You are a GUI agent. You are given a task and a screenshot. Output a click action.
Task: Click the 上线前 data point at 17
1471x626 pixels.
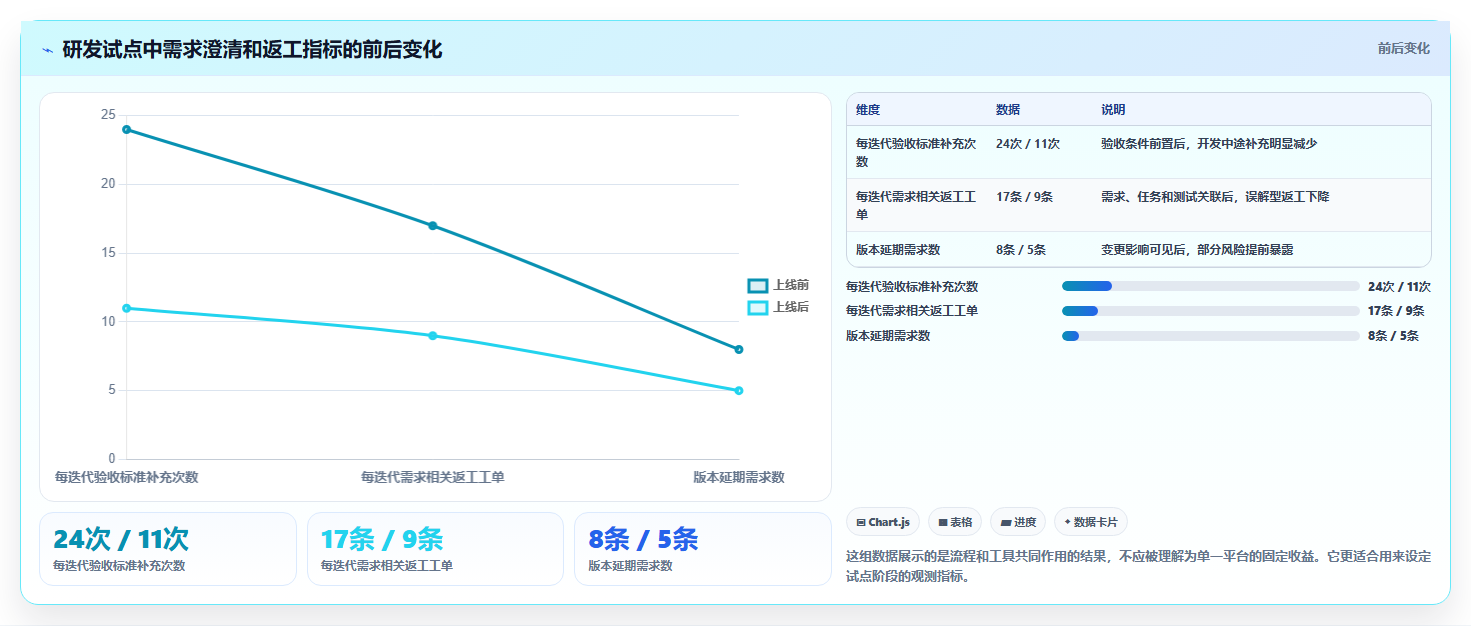click(433, 226)
